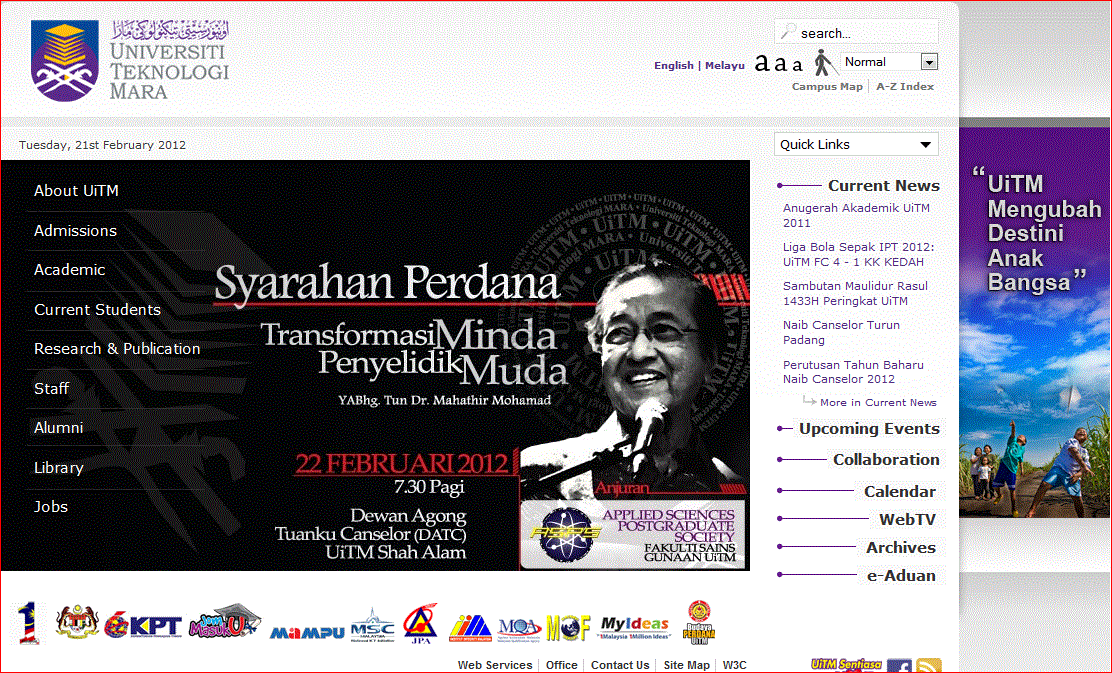1112x673 pixels.
Task: Click the UiTM Sentiasa logo
Action: (847, 664)
